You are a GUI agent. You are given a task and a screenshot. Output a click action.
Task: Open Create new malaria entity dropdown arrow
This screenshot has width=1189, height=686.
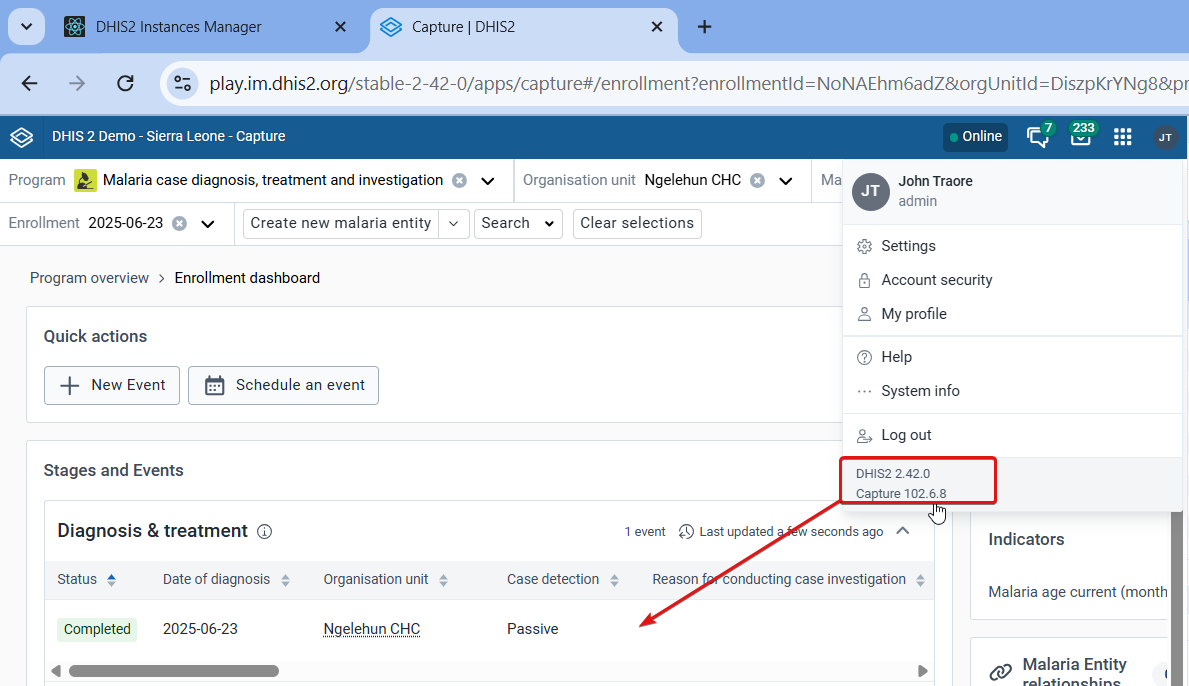[x=453, y=224]
